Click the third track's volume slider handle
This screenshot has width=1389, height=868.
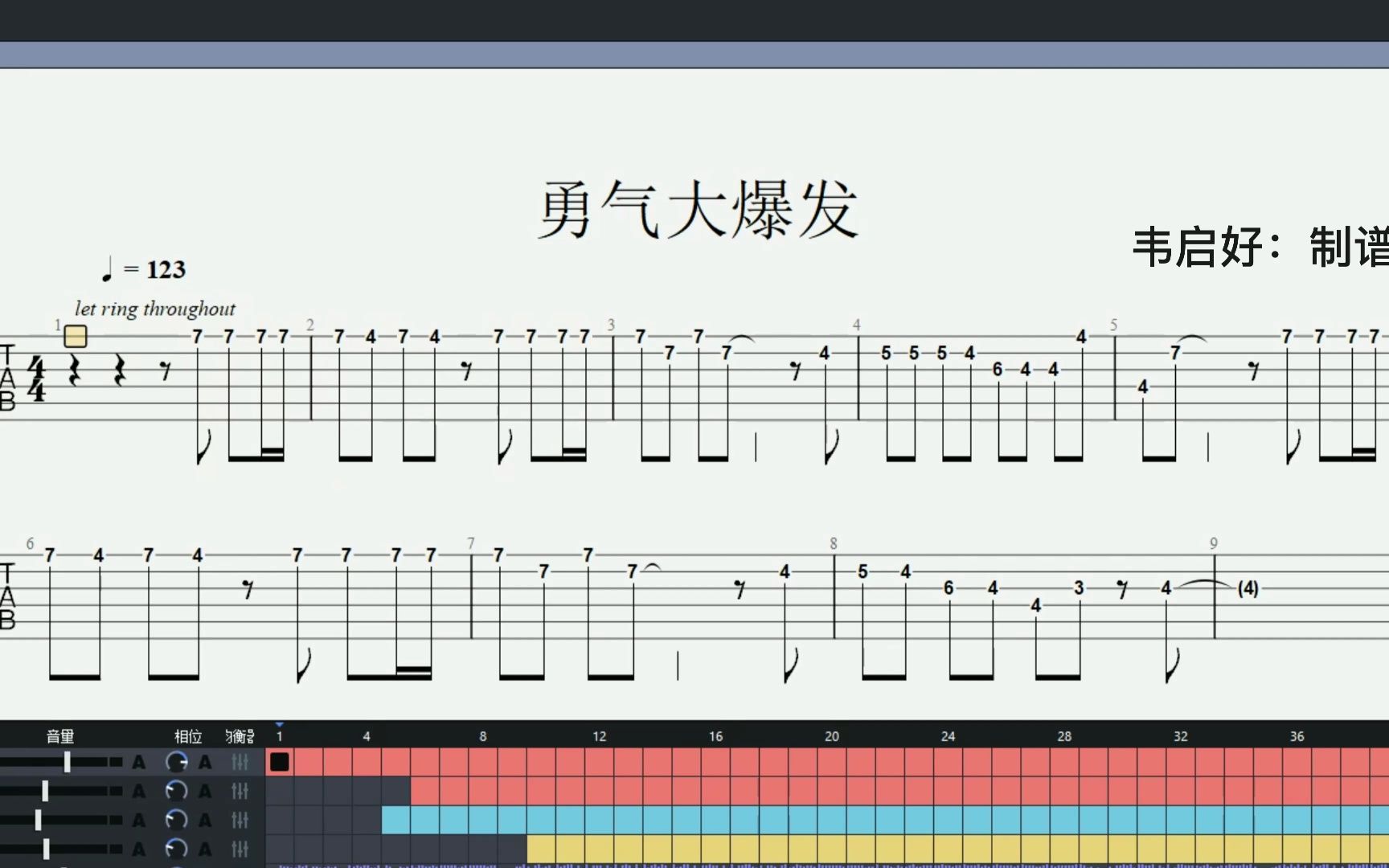(38, 820)
